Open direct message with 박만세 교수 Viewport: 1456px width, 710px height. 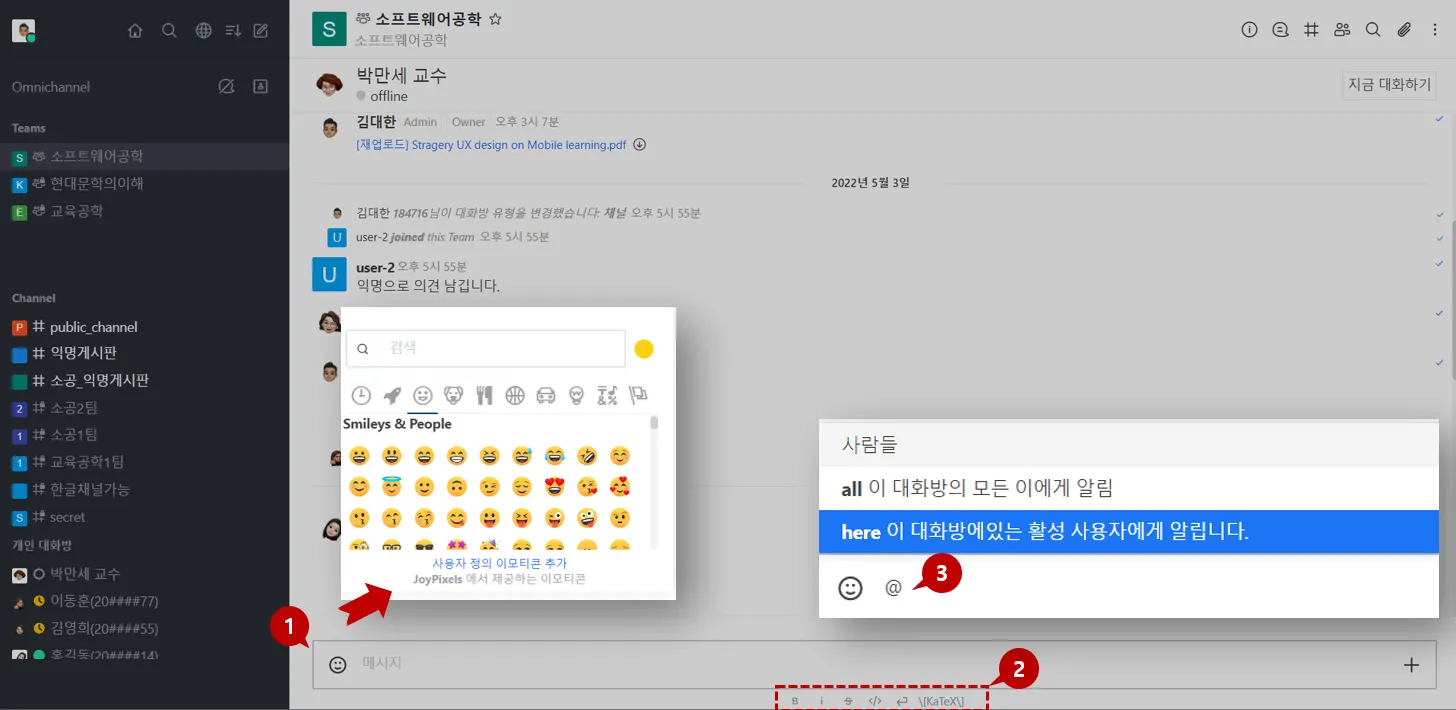(x=144, y=574)
